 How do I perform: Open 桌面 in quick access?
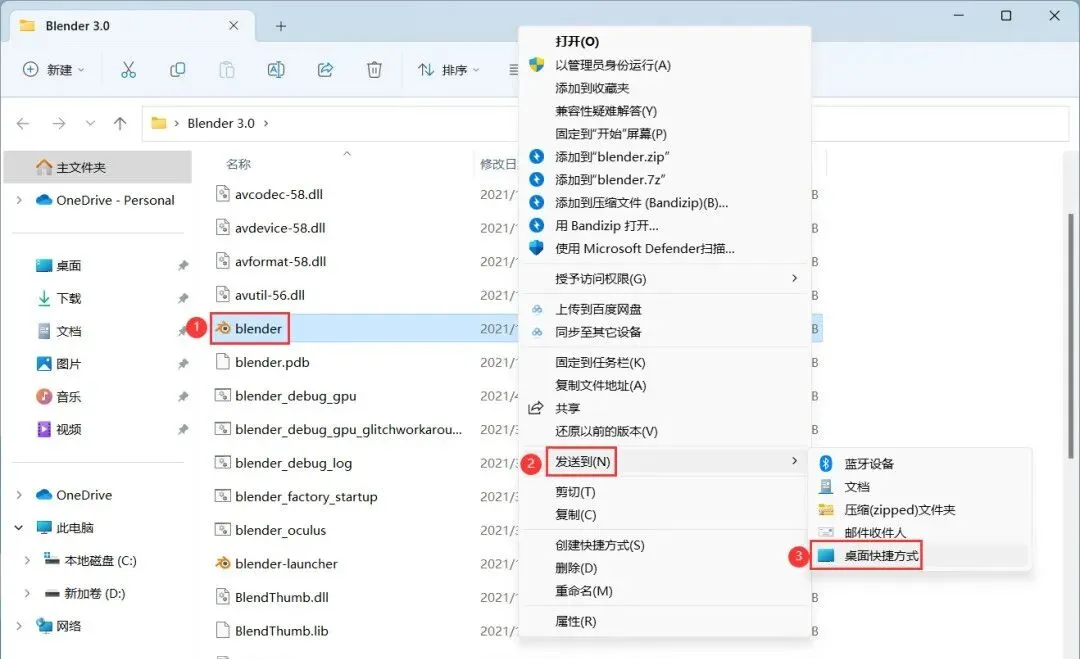pos(68,265)
